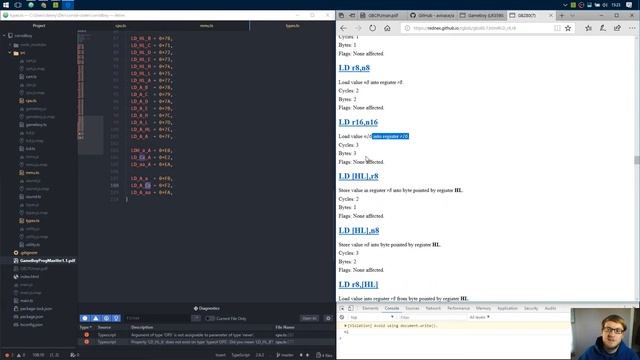Add page to favorites with star icon
Image resolution: width=640 pixels, height=360 pixels.
[x=568, y=28]
